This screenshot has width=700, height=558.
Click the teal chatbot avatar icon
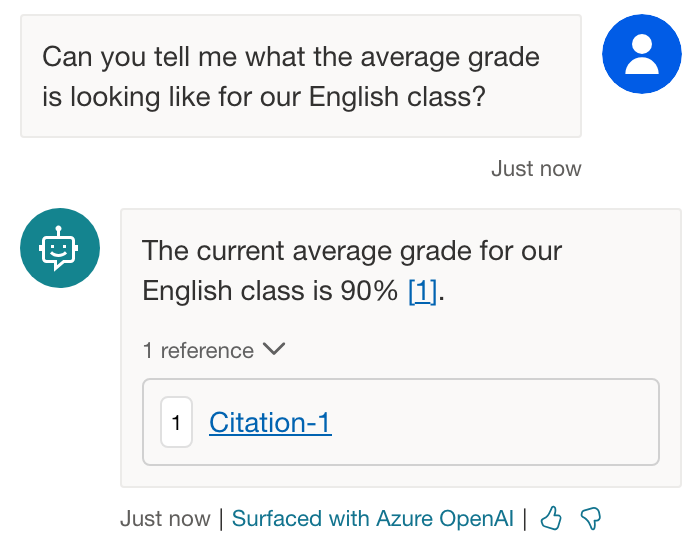coord(60,248)
